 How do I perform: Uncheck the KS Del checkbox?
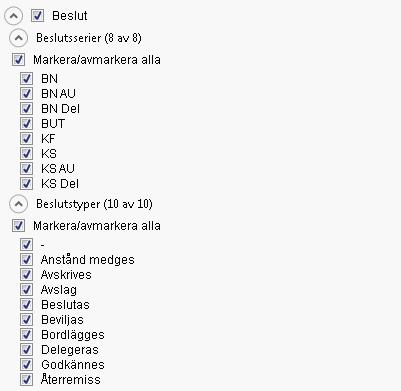pos(26,184)
